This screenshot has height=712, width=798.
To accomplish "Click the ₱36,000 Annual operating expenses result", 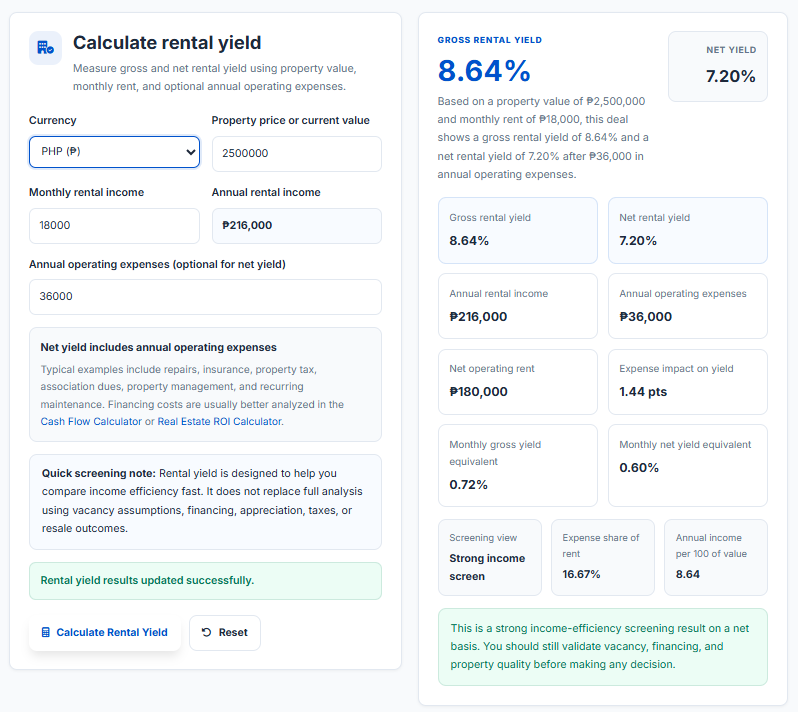I will point(688,306).
